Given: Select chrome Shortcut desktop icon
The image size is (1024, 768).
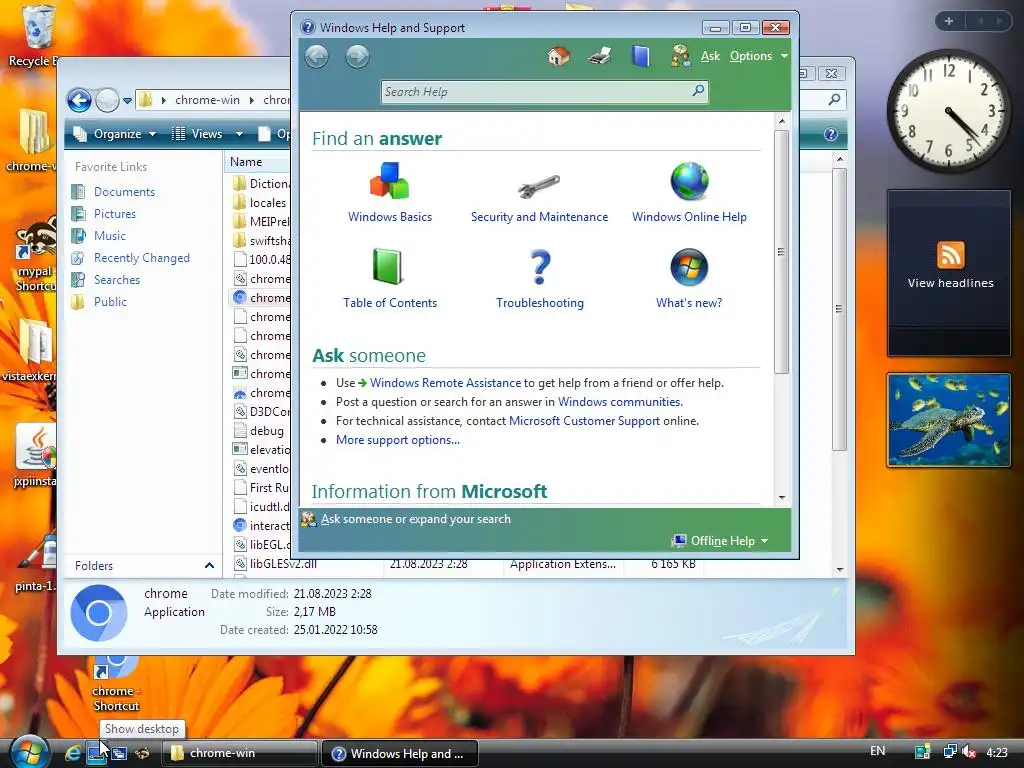Looking at the screenshot, I should click(116, 683).
